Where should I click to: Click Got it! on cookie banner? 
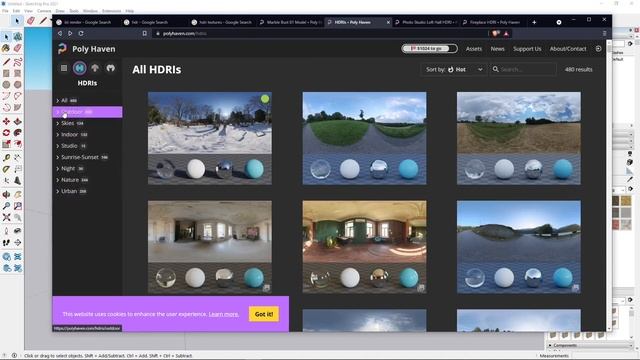click(x=264, y=314)
